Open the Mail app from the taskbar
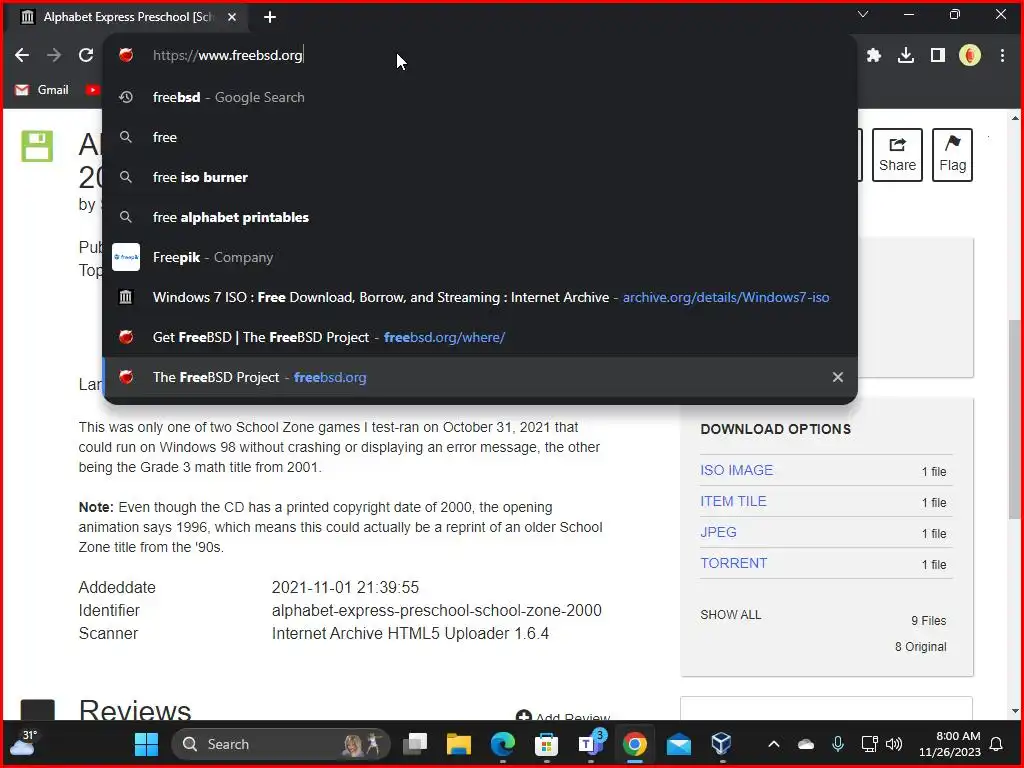Viewport: 1024px width, 768px height. pos(679,744)
